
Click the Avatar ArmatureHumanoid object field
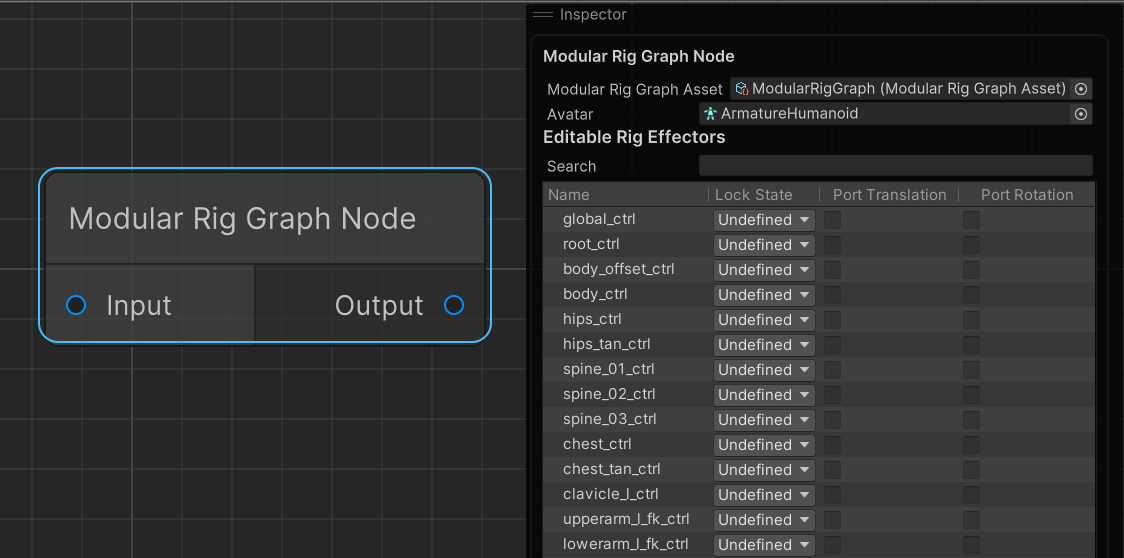coord(895,113)
